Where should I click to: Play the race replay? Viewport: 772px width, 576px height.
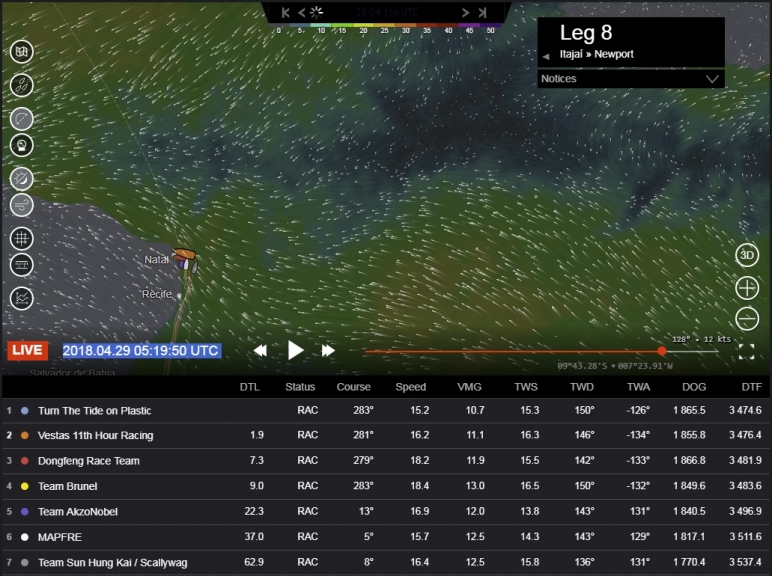(x=295, y=351)
